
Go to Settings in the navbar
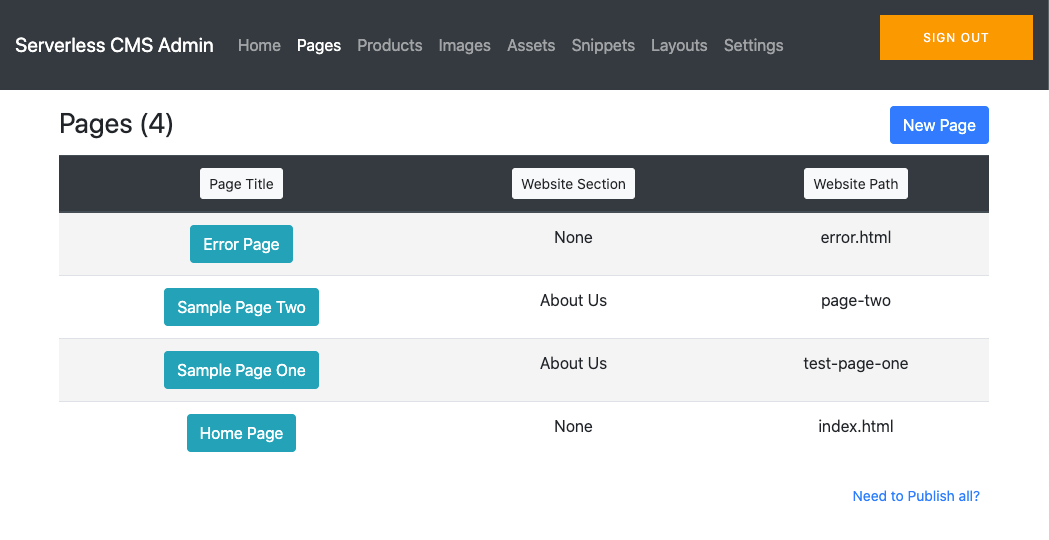coord(753,45)
